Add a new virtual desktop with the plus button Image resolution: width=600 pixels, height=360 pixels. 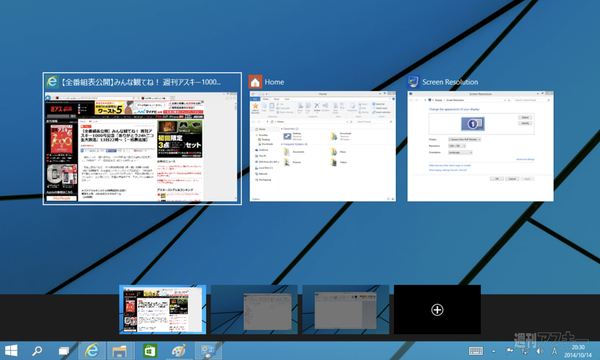tap(437, 310)
